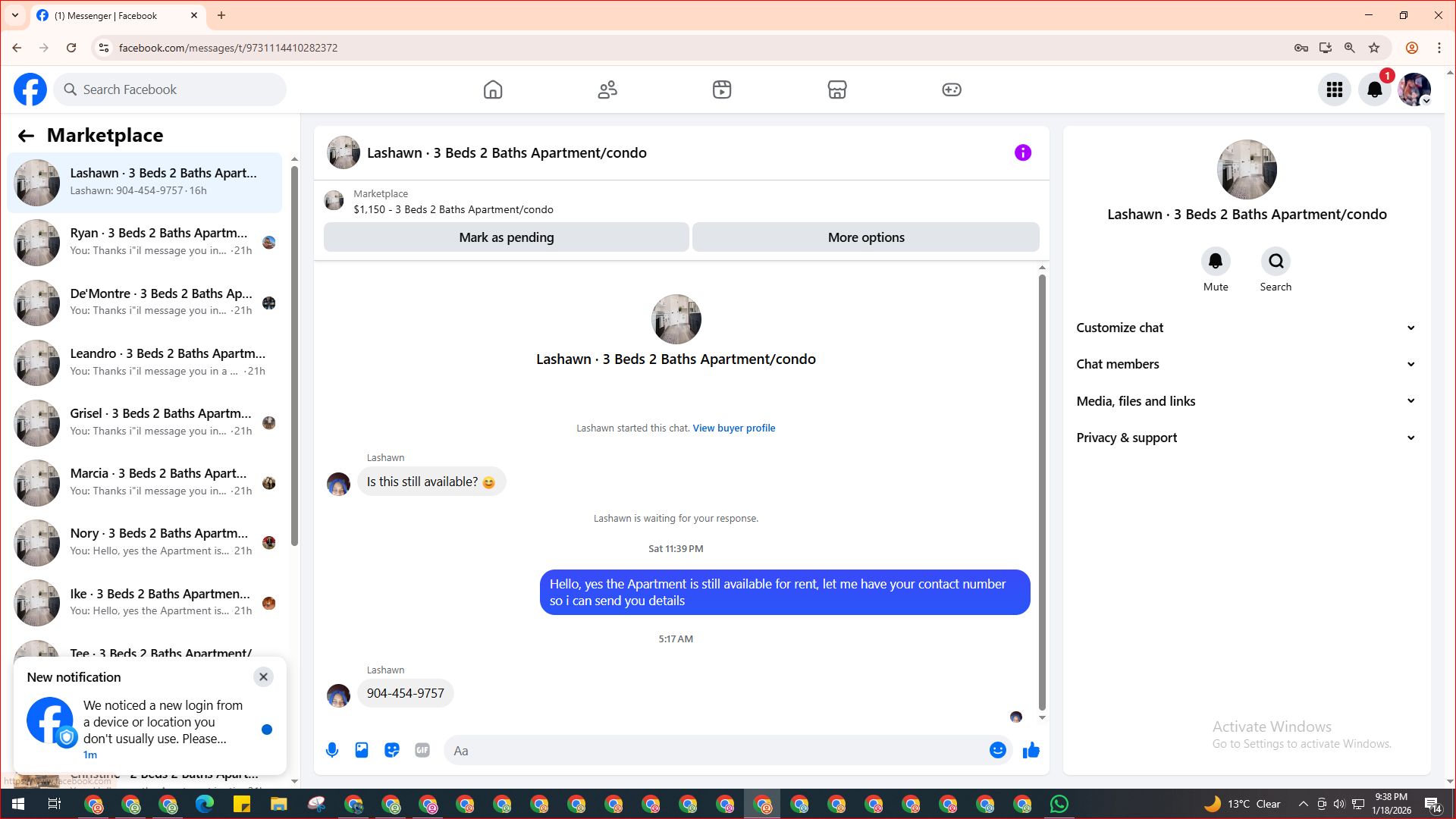Open the Home tab in top navigation
This screenshot has height=819, width=1456.
click(493, 89)
